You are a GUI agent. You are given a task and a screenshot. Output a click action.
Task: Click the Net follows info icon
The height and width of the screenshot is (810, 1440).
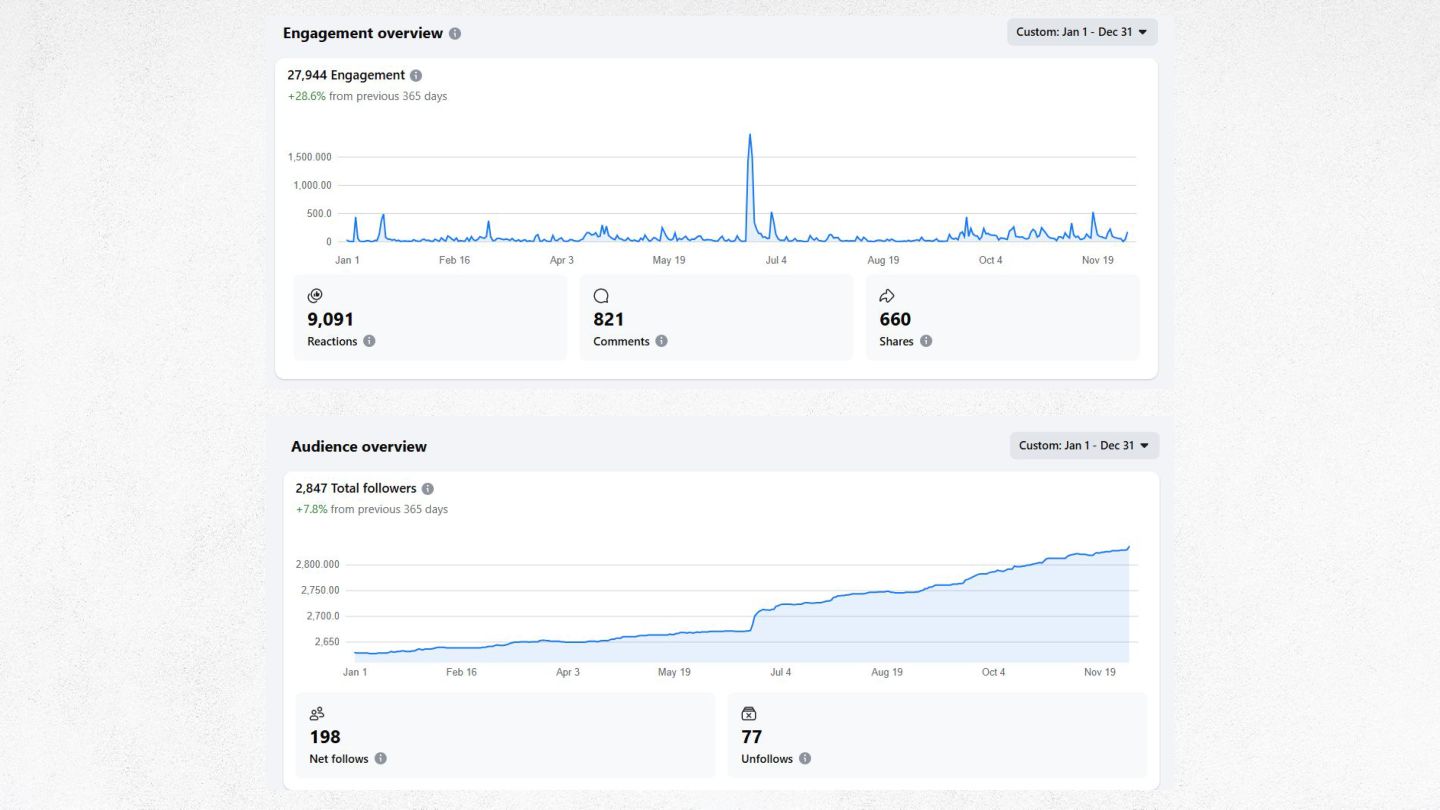pyautogui.click(x=380, y=759)
